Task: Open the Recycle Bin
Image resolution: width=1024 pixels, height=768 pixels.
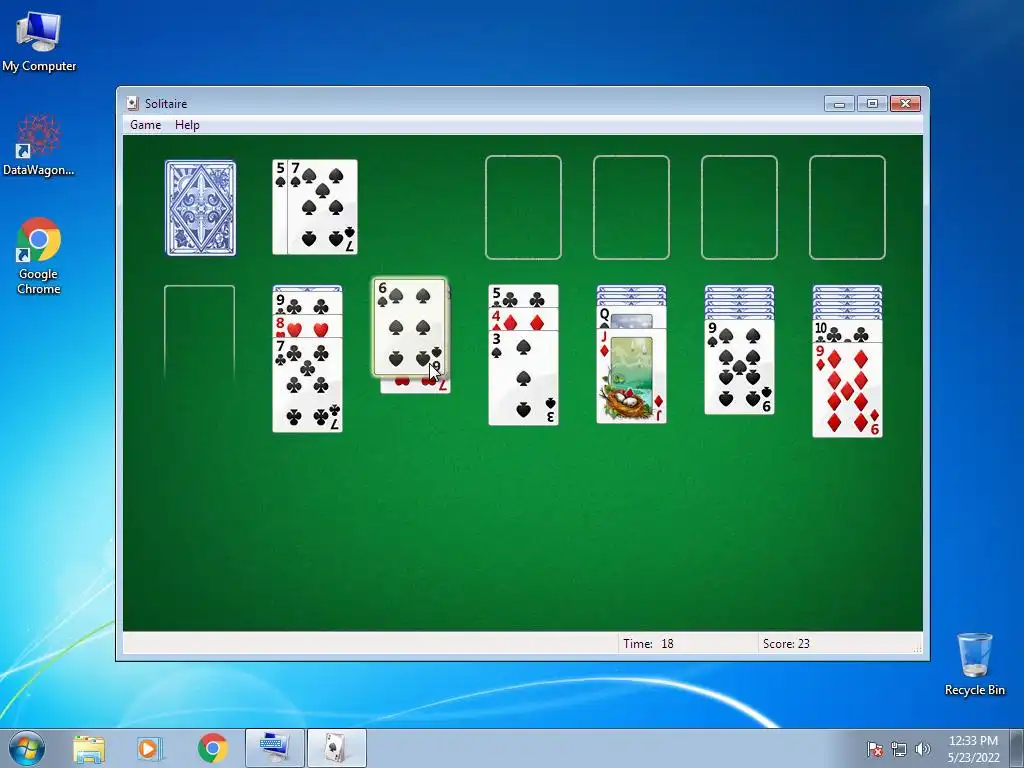Action: (974, 664)
